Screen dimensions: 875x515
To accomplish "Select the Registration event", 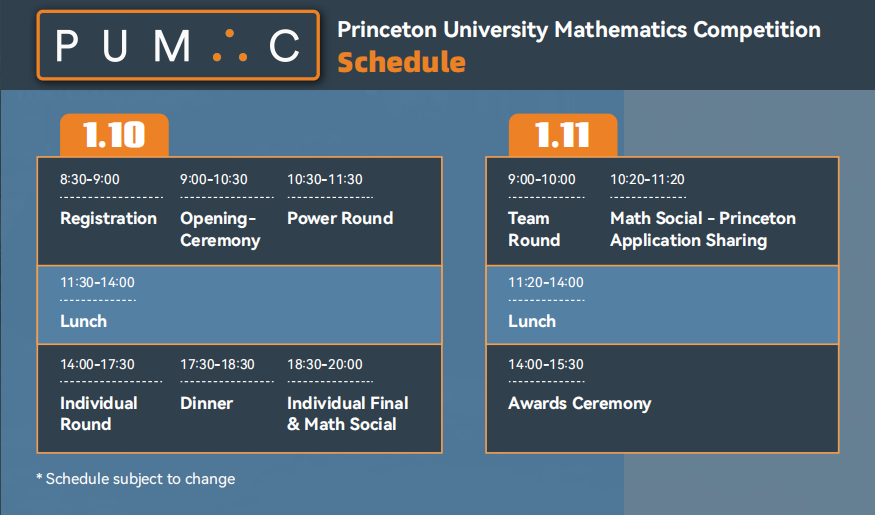I will (108, 218).
